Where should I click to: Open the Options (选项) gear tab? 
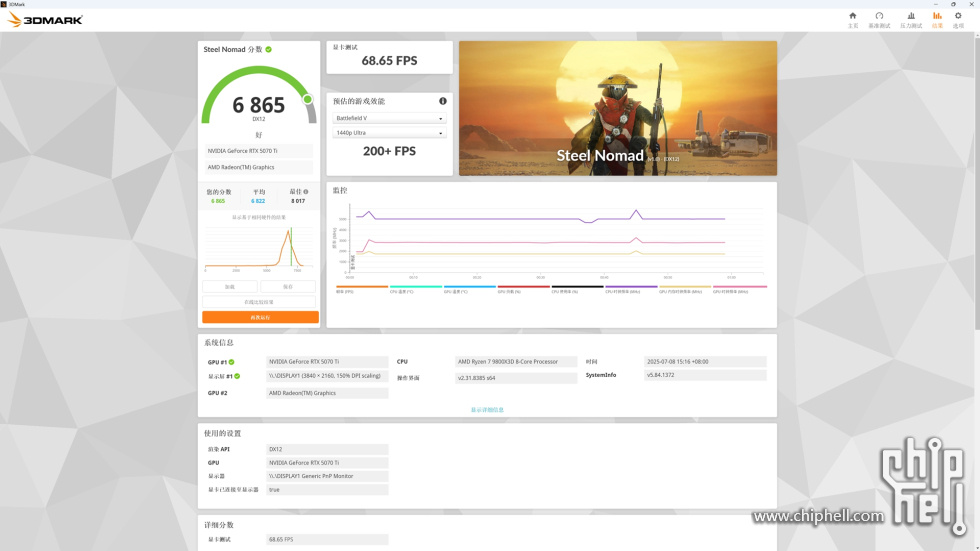(x=958, y=20)
